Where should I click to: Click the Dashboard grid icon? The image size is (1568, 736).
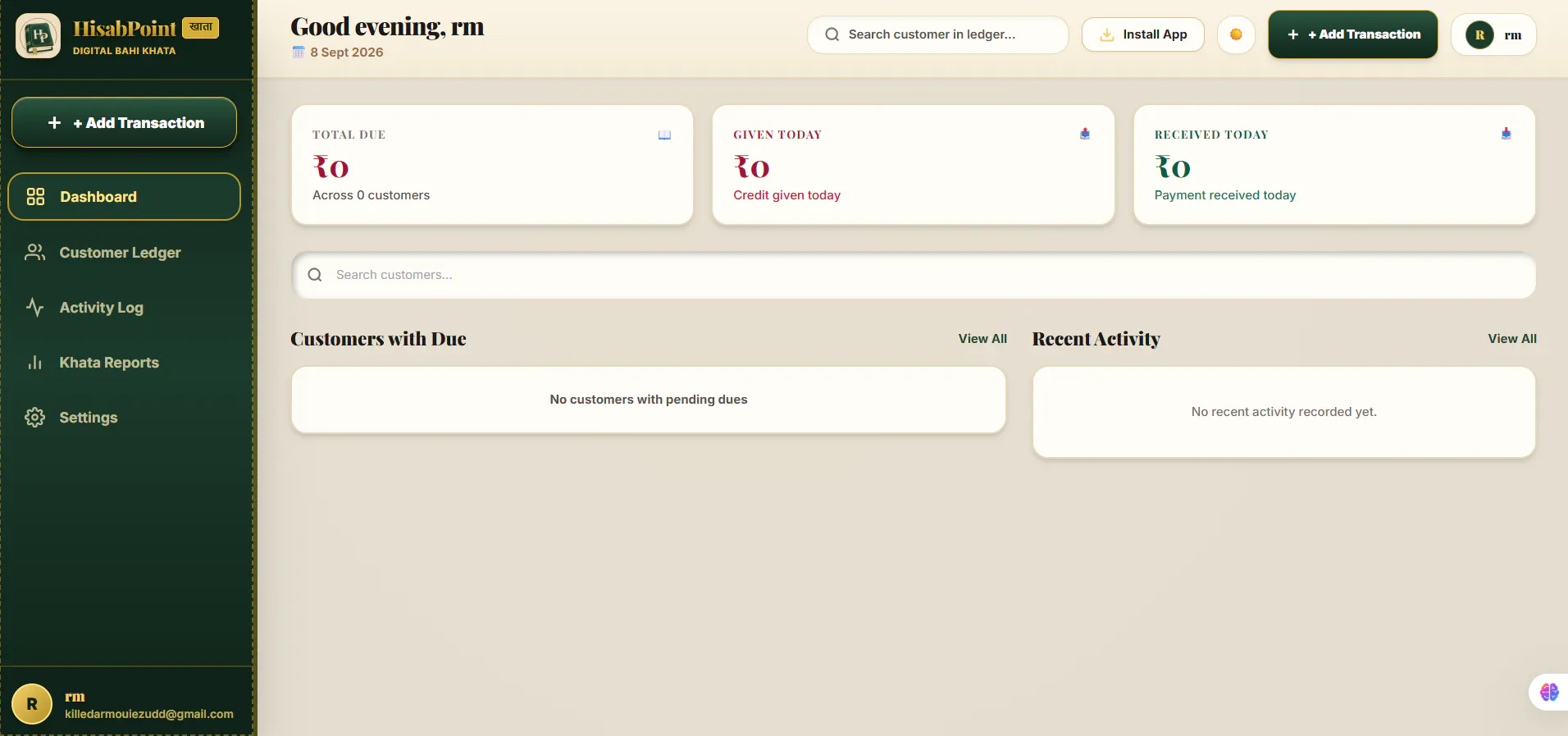point(35,196)
